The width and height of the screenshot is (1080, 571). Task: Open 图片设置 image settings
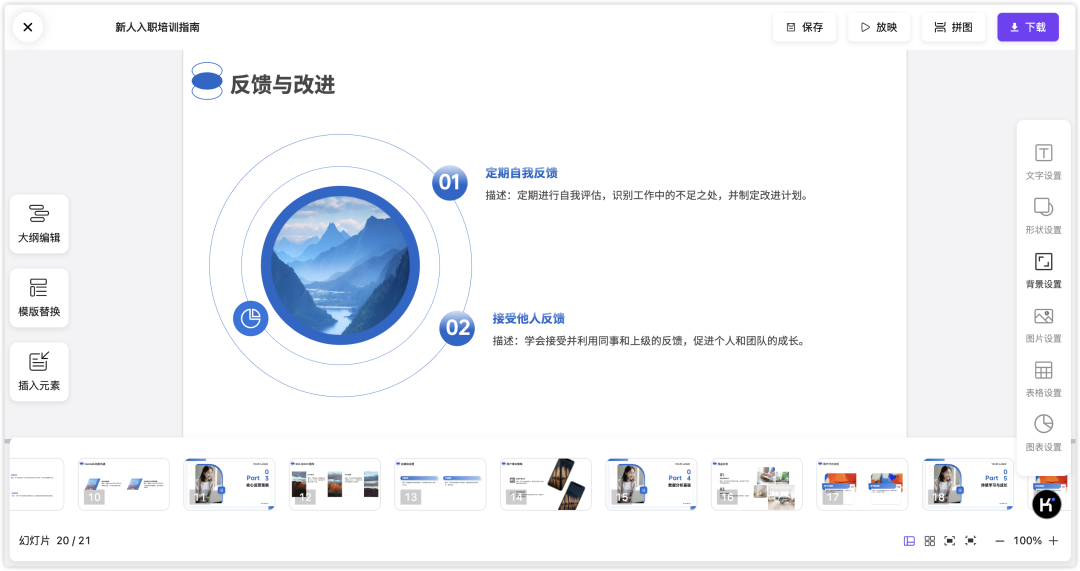(1043, 325)
